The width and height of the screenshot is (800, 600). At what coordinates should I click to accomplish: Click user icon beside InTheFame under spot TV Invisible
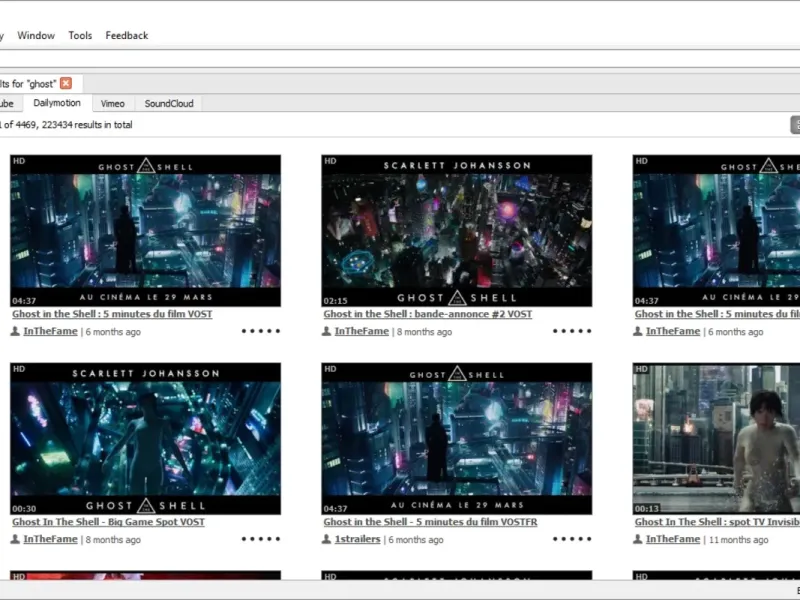[638, 539]
